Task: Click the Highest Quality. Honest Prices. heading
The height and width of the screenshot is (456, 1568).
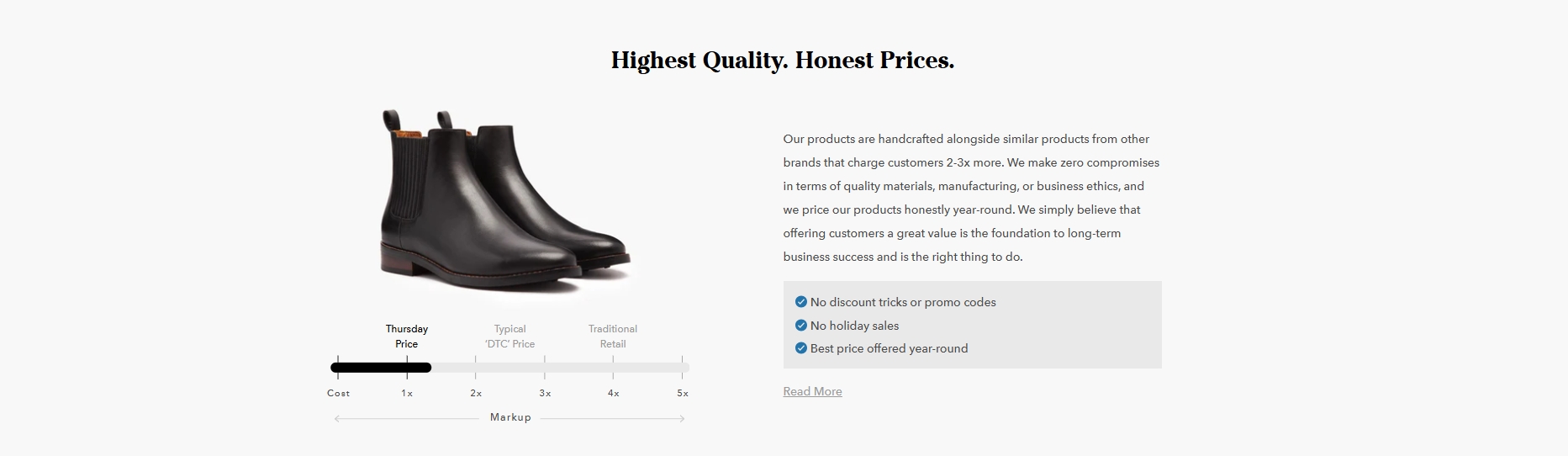Action: [783, 61]
